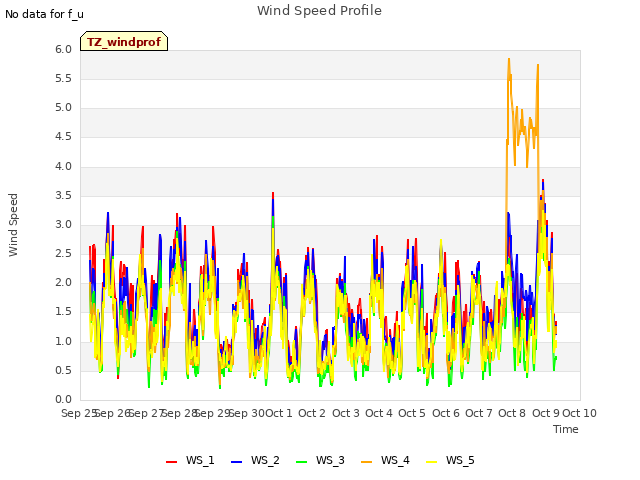The width and height of the screenshot is (640, 480).
Task: Click the Oct 8 x-axis tick label
Action: 512,413
